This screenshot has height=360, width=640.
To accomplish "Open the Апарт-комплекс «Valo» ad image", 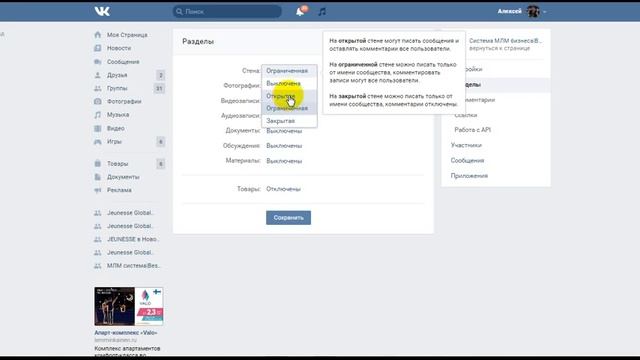I will (129, 306).
